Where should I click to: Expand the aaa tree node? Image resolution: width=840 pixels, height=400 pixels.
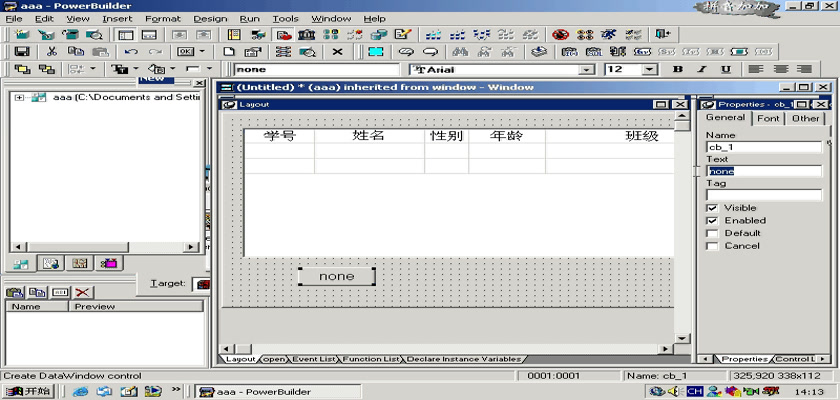point(19,97)
